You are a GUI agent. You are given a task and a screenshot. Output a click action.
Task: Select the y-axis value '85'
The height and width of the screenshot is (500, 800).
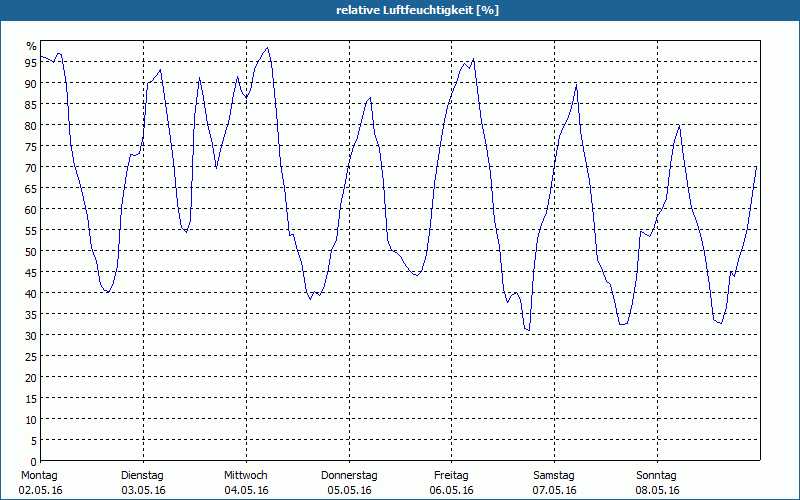point(32,104)
